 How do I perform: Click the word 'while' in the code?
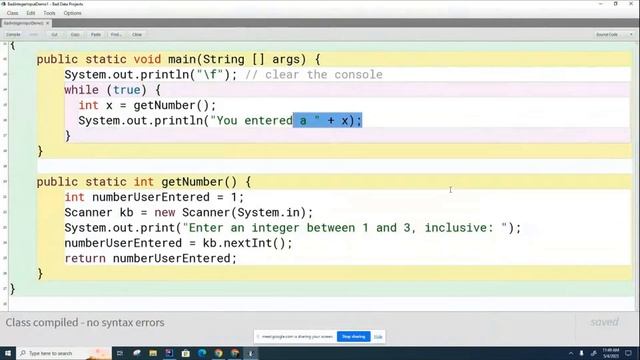coord(81,90)
